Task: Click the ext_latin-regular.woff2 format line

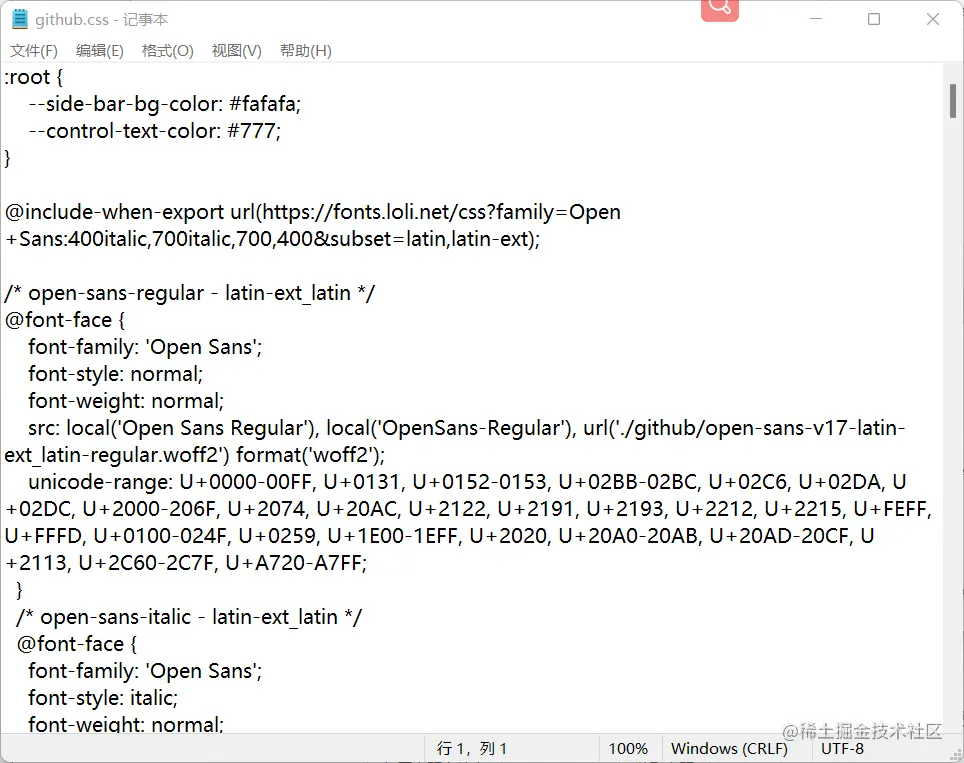Action: tap(195, 455)
